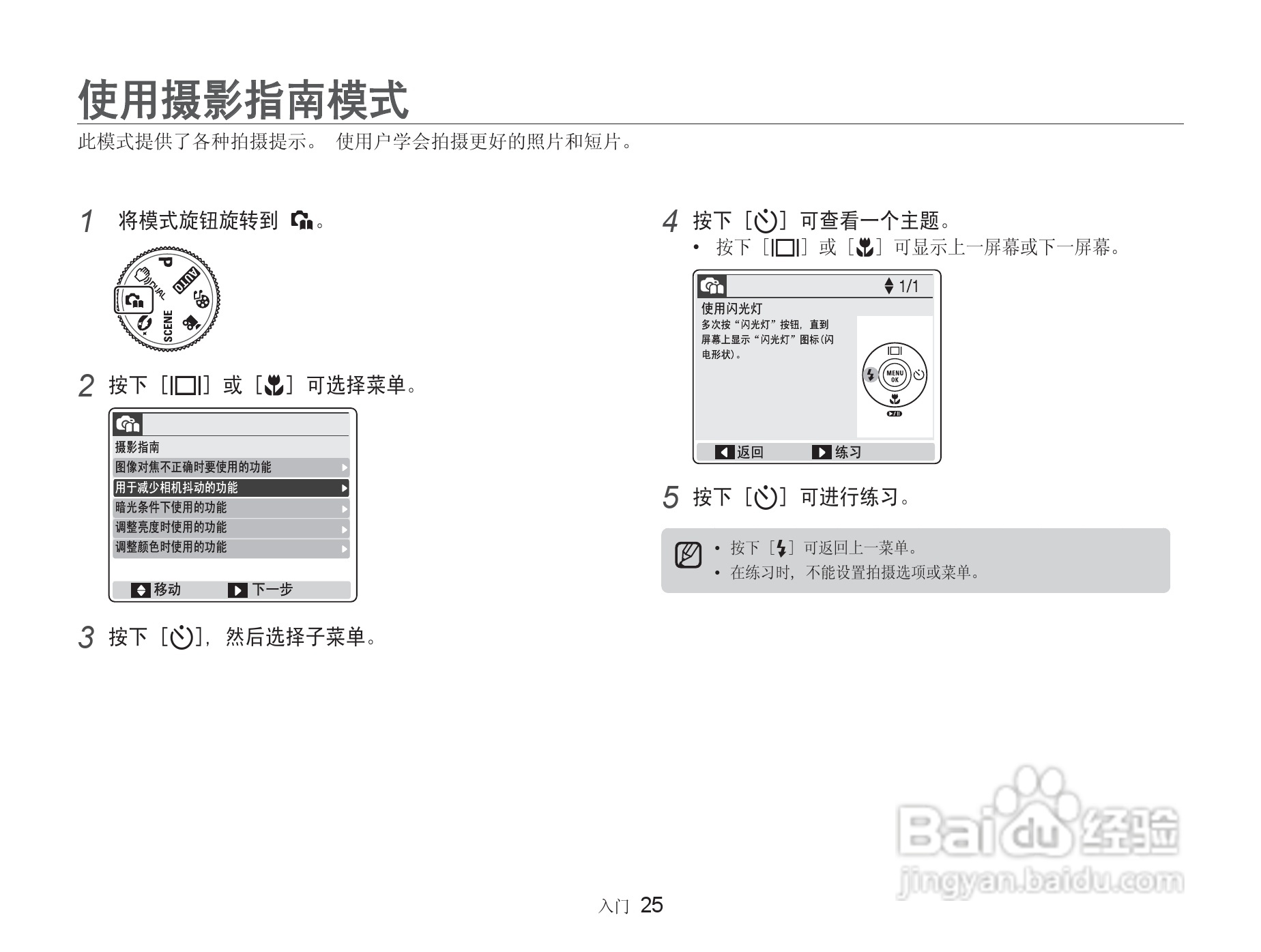The width and height of the screenshot is (1261, 952).
Task: Select AUTO mode on the mode dial
Action: click(x=186, y=280)
